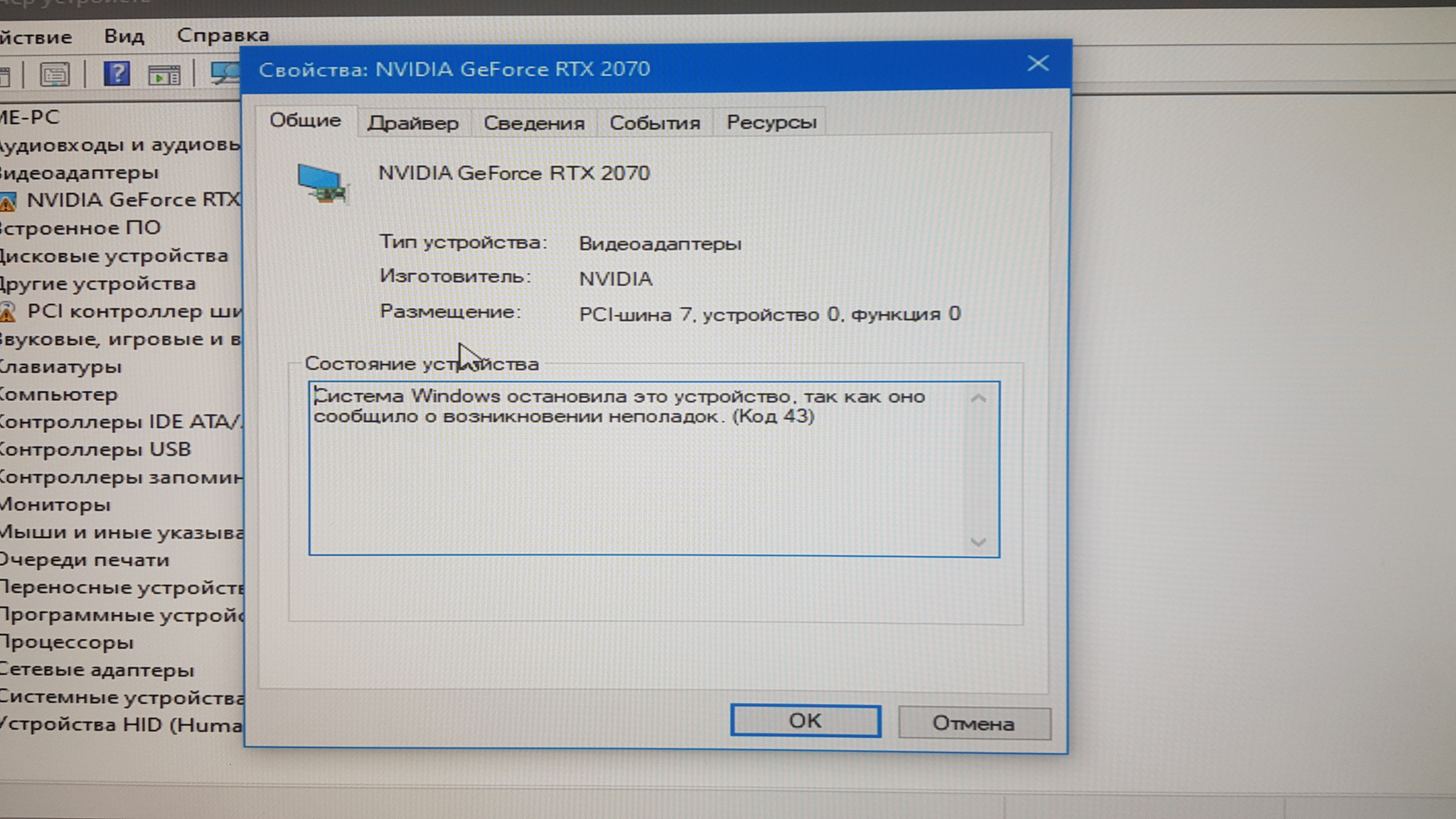1456x819 pixels.
Task: Click the warning icon beside PCI контроллер
Action: pos(8,312)
